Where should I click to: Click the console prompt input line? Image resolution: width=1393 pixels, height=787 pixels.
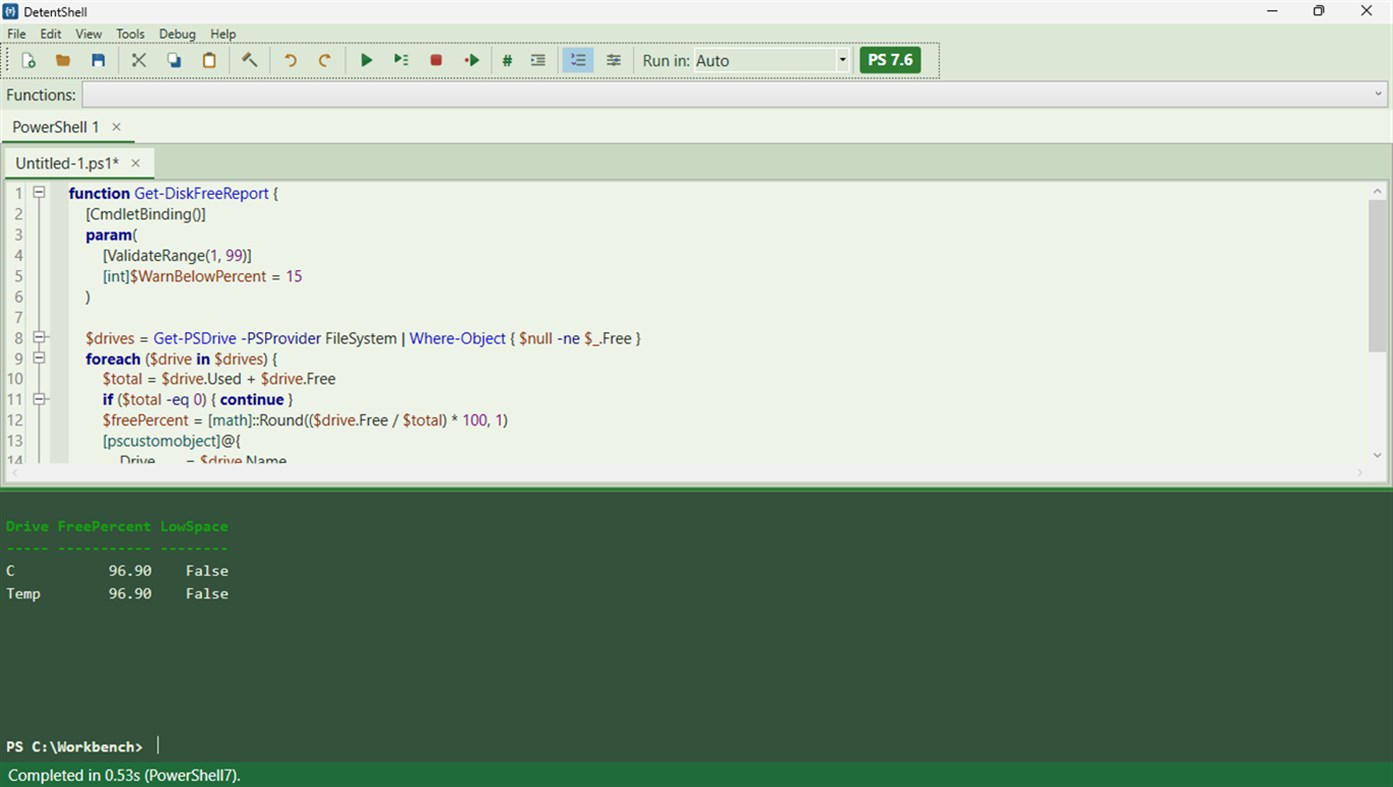tap(696, 746)
